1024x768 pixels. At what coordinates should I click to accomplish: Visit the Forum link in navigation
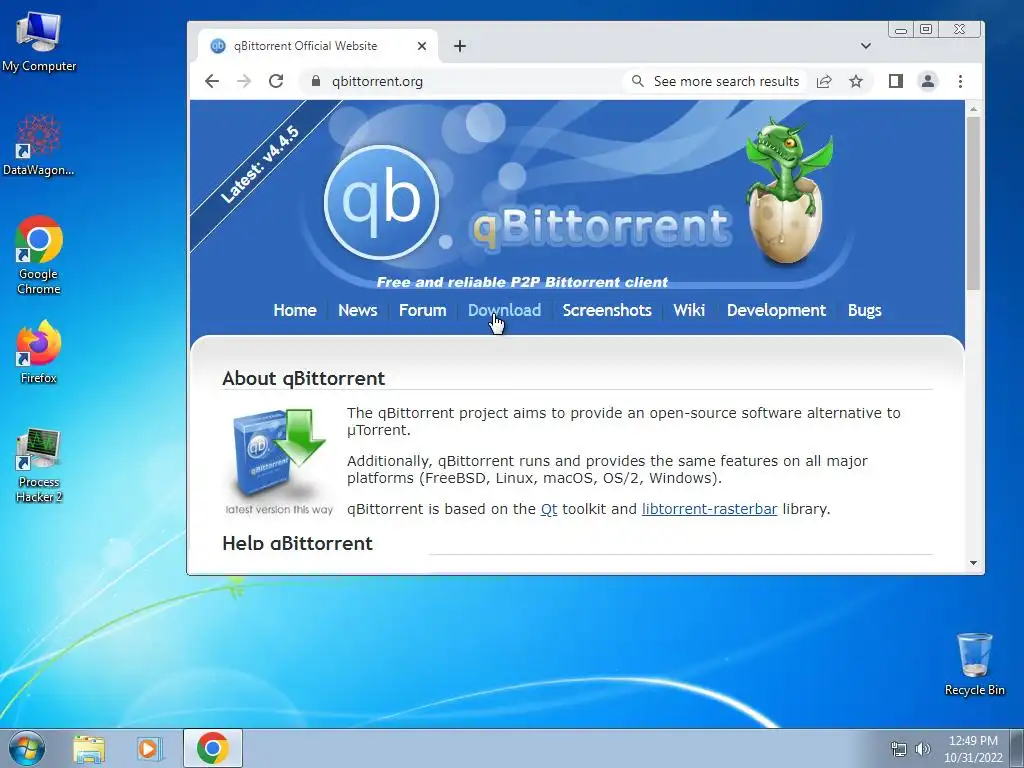(423, 310)
